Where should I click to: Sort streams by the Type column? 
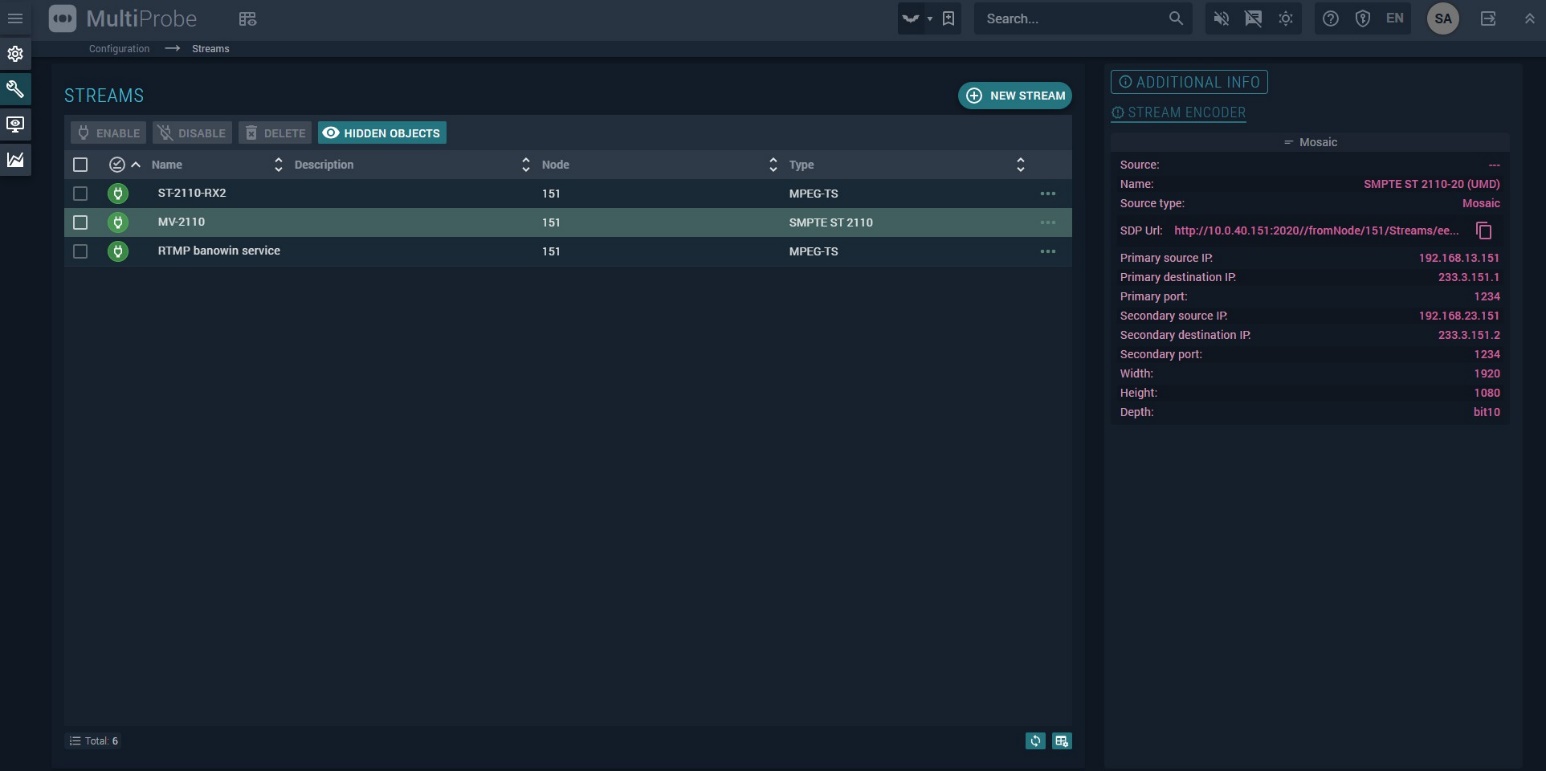pyautogui.click(x=1020, y=165)
